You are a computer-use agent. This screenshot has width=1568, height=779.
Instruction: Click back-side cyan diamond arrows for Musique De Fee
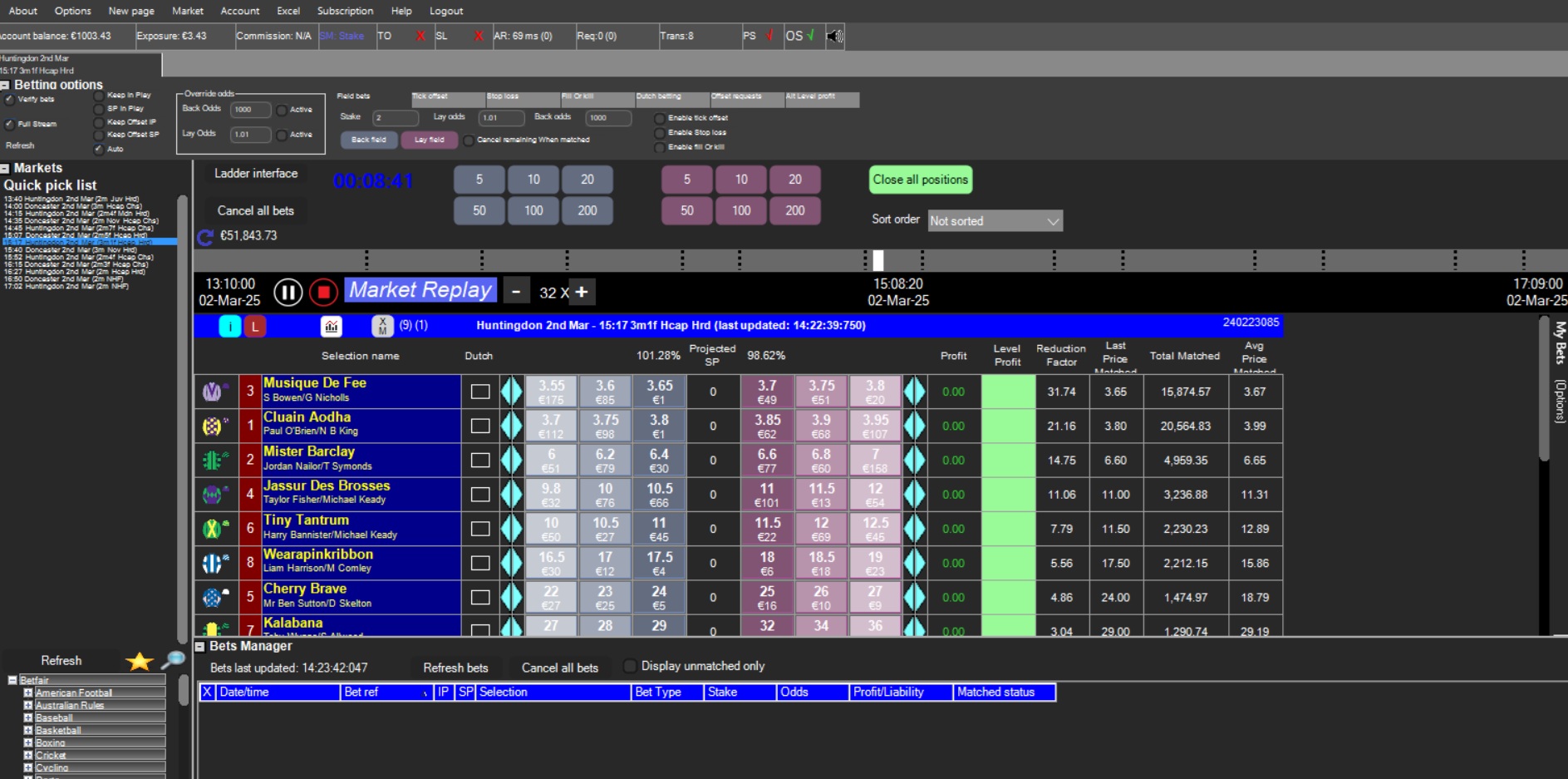tap(511, 392)
